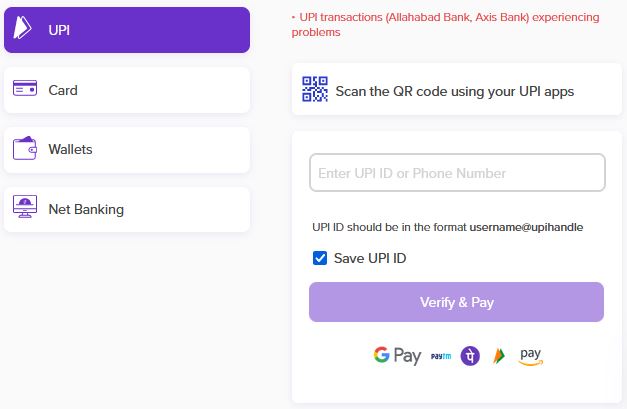Click the UPI logo icon in sidebar
The image size is (627, 409).
coord(22,27)
